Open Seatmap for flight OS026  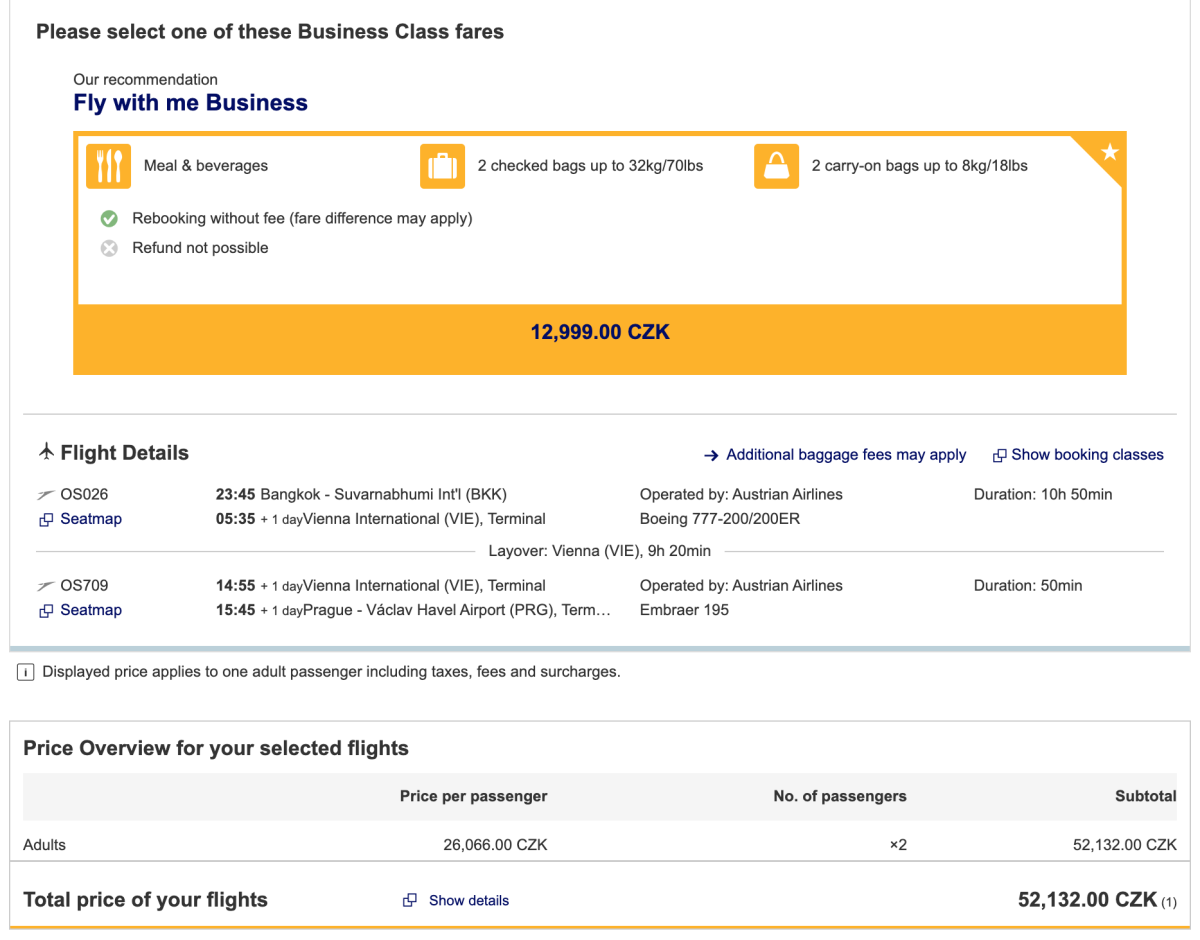pos(90,519)
